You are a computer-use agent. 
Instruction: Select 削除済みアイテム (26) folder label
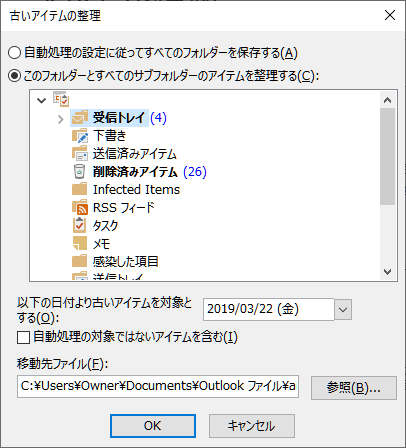(150, 172)
